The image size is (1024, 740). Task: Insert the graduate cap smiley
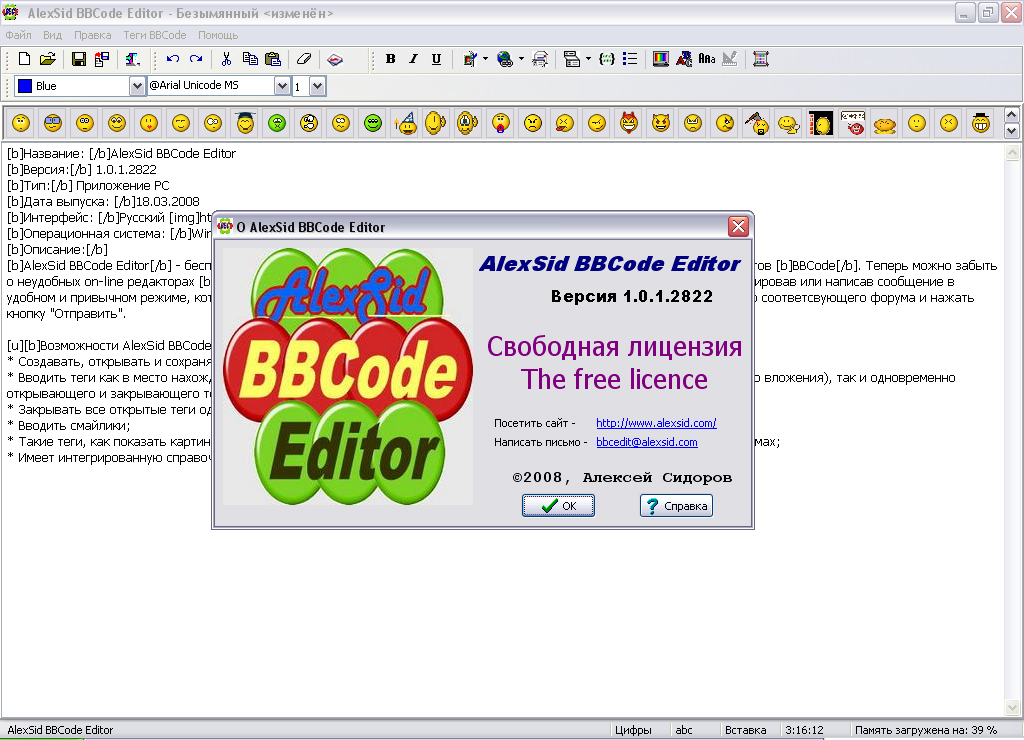(x=246, y=123)
